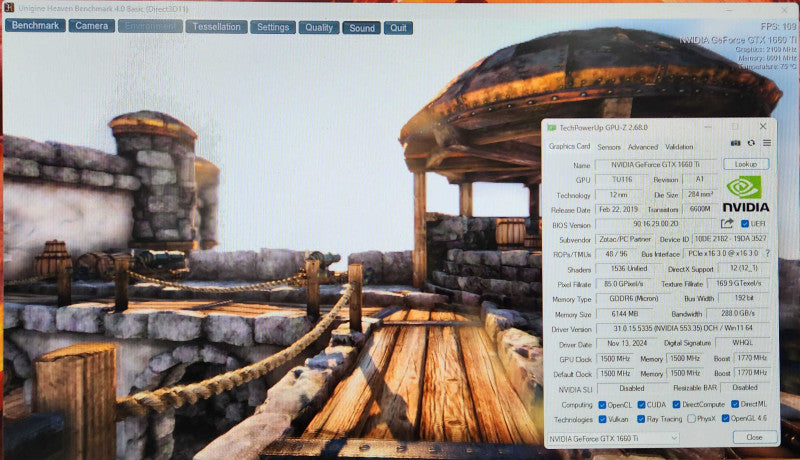
Task: Toggle the PhysX checkbox
Action: click(691, 419)
